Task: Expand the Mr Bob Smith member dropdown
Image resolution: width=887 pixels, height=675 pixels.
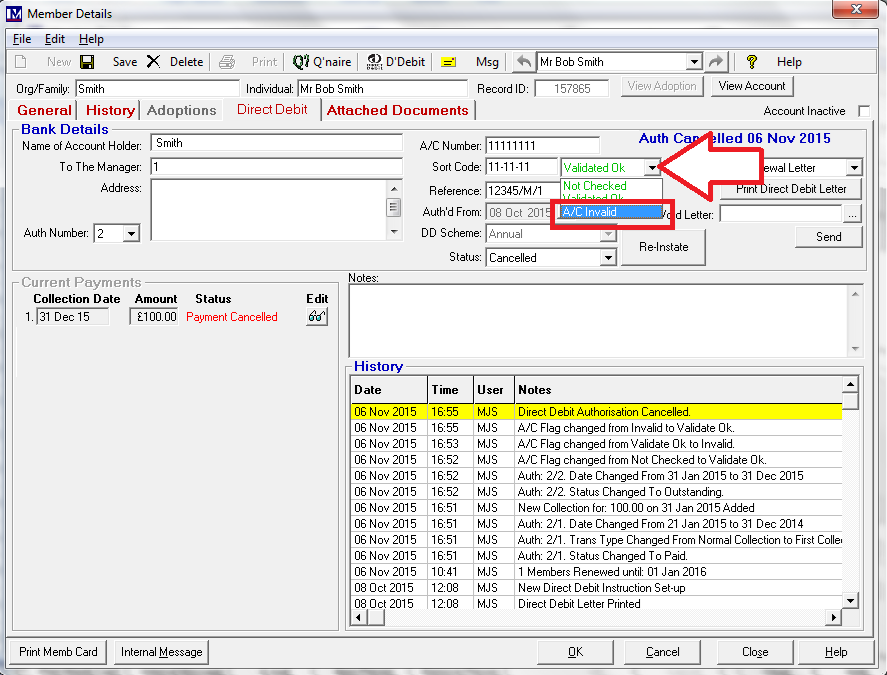Action: click(695, 62)
